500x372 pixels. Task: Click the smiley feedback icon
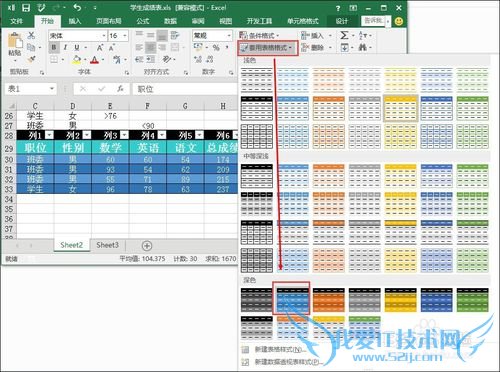[x=399, y=21]
